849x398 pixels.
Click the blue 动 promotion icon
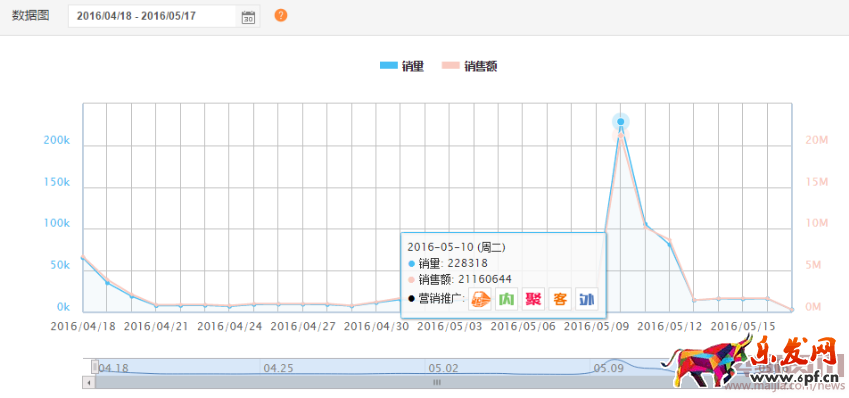click(x=586, y=299)
